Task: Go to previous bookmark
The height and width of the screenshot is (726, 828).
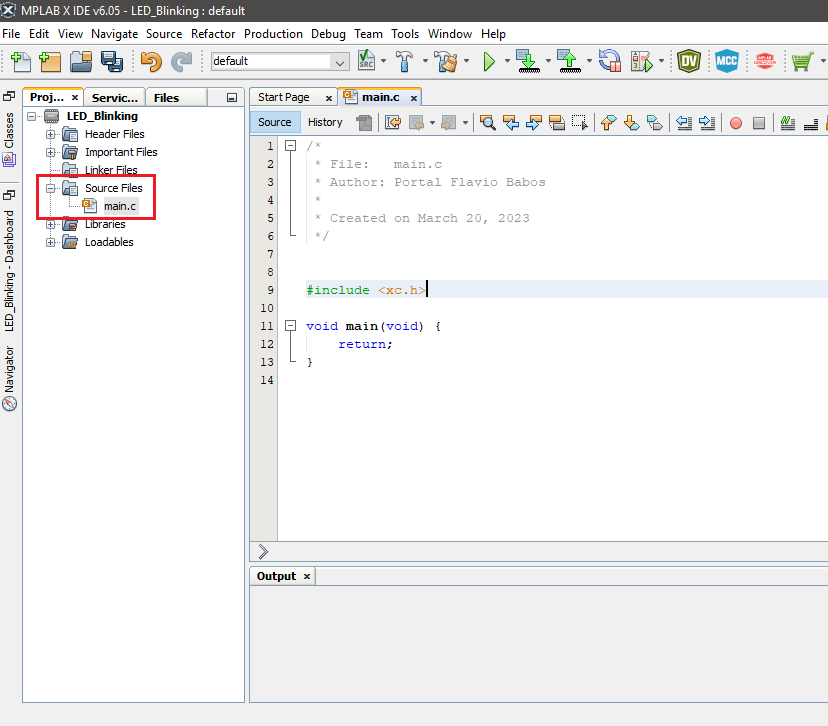Action: pos(608,123)
